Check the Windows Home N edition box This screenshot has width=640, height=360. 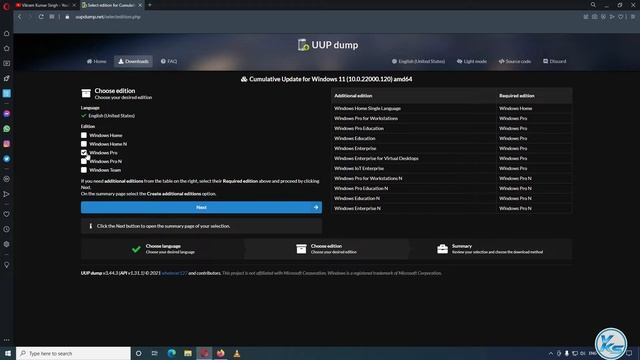pyautogui.click(x=84, y=144)
